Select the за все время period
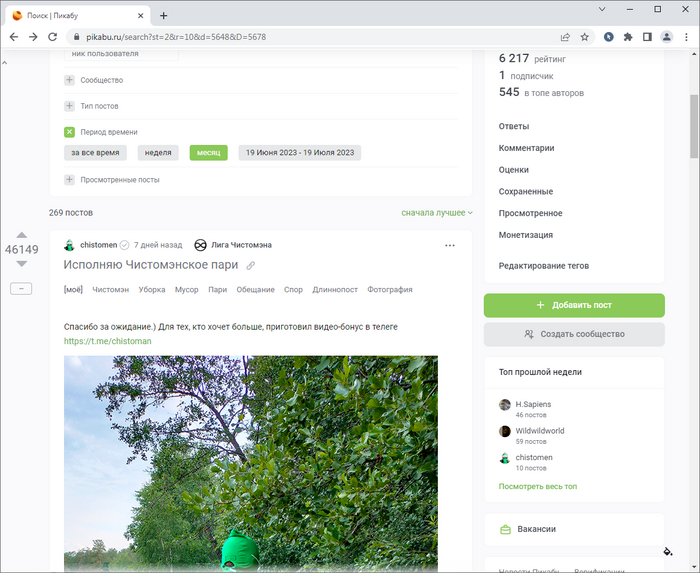Viewport: 700px width, 573px height. click(x=95, y=153)
